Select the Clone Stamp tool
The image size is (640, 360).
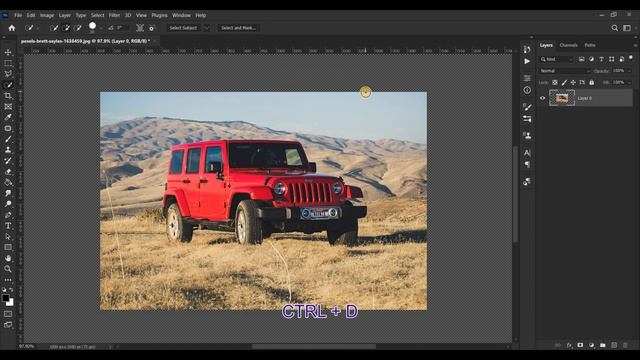(8, 150)
